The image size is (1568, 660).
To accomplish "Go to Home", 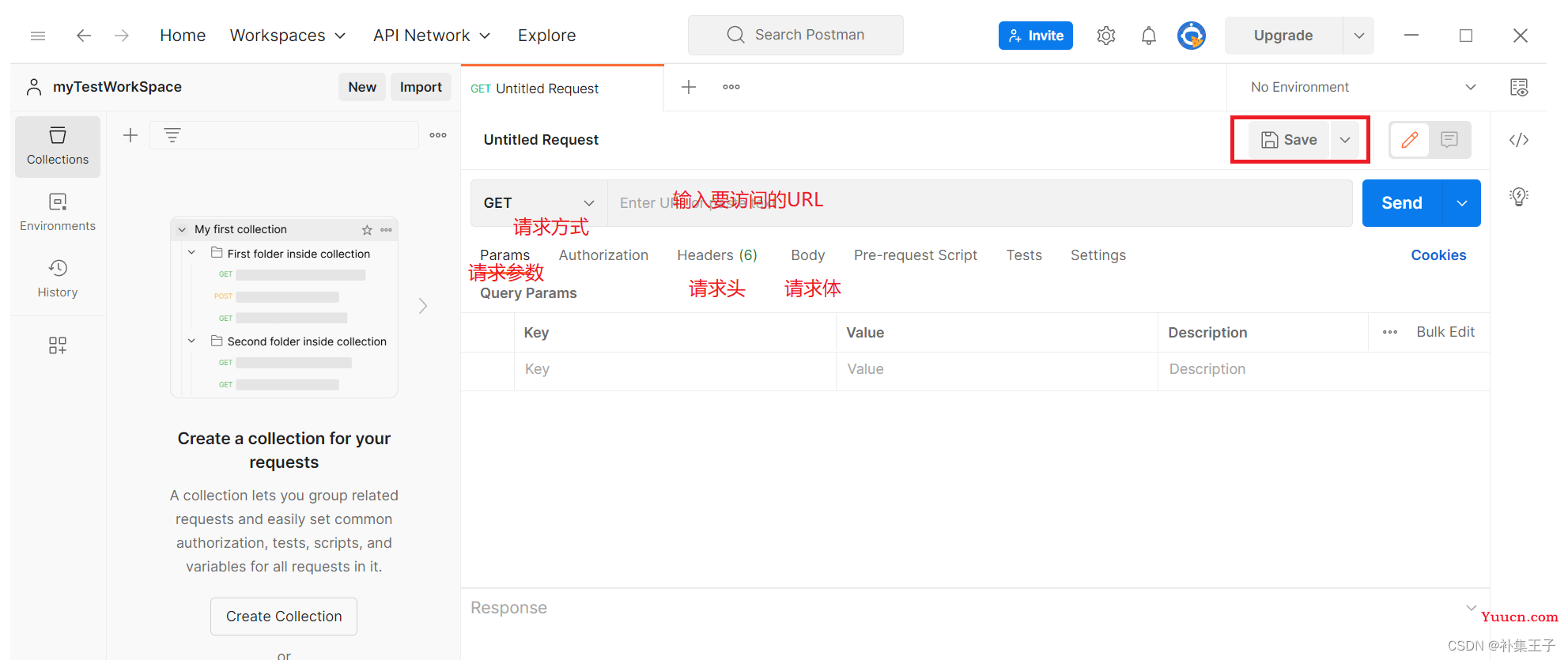I will (183, 36).
